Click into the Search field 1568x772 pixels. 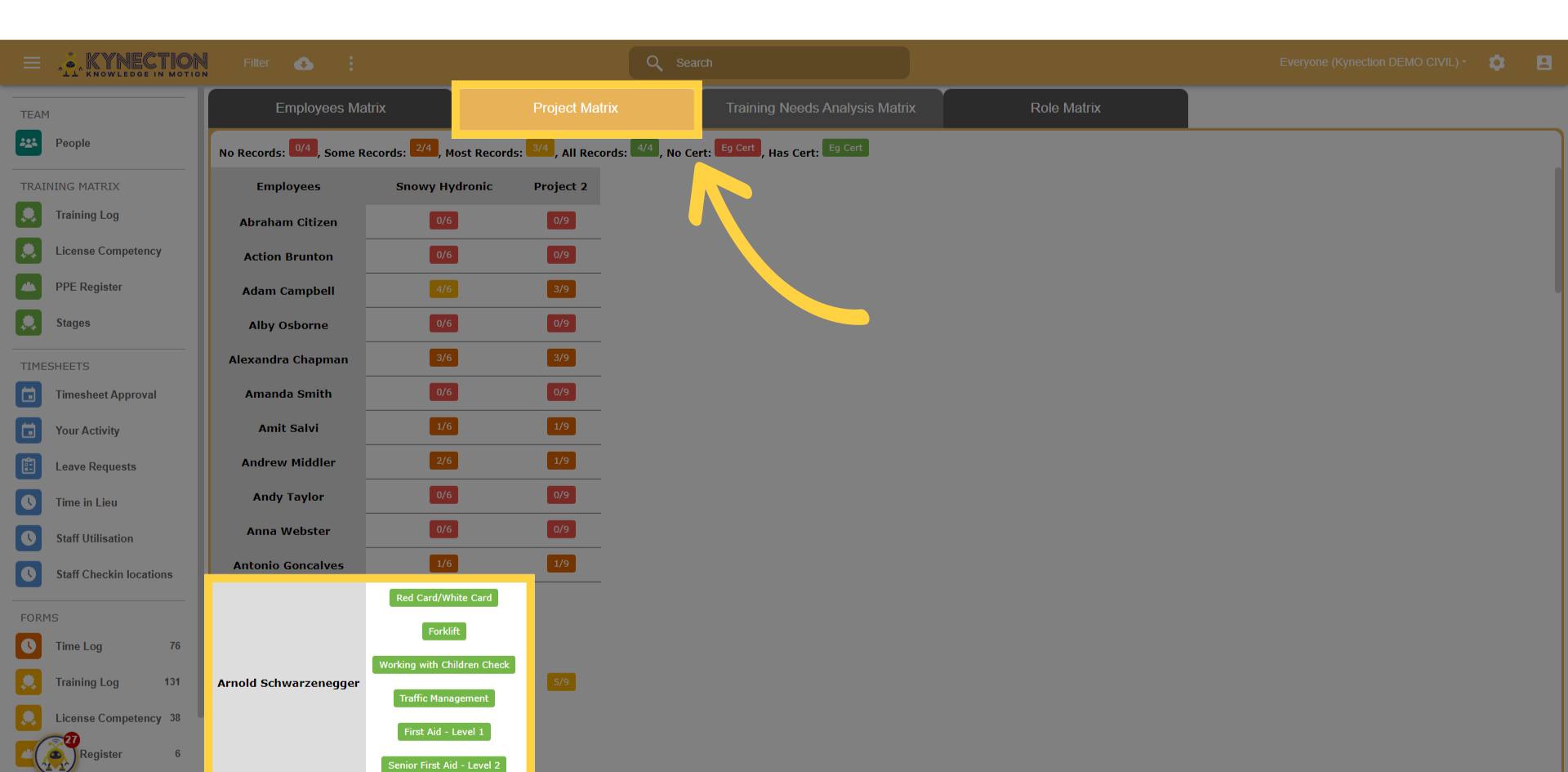point(769,63)
